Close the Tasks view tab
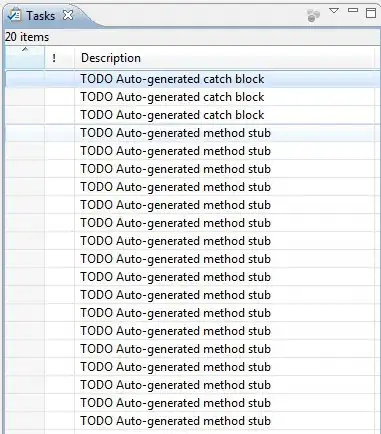Viewport: 381px width, 434px height. tap(68, 15)
